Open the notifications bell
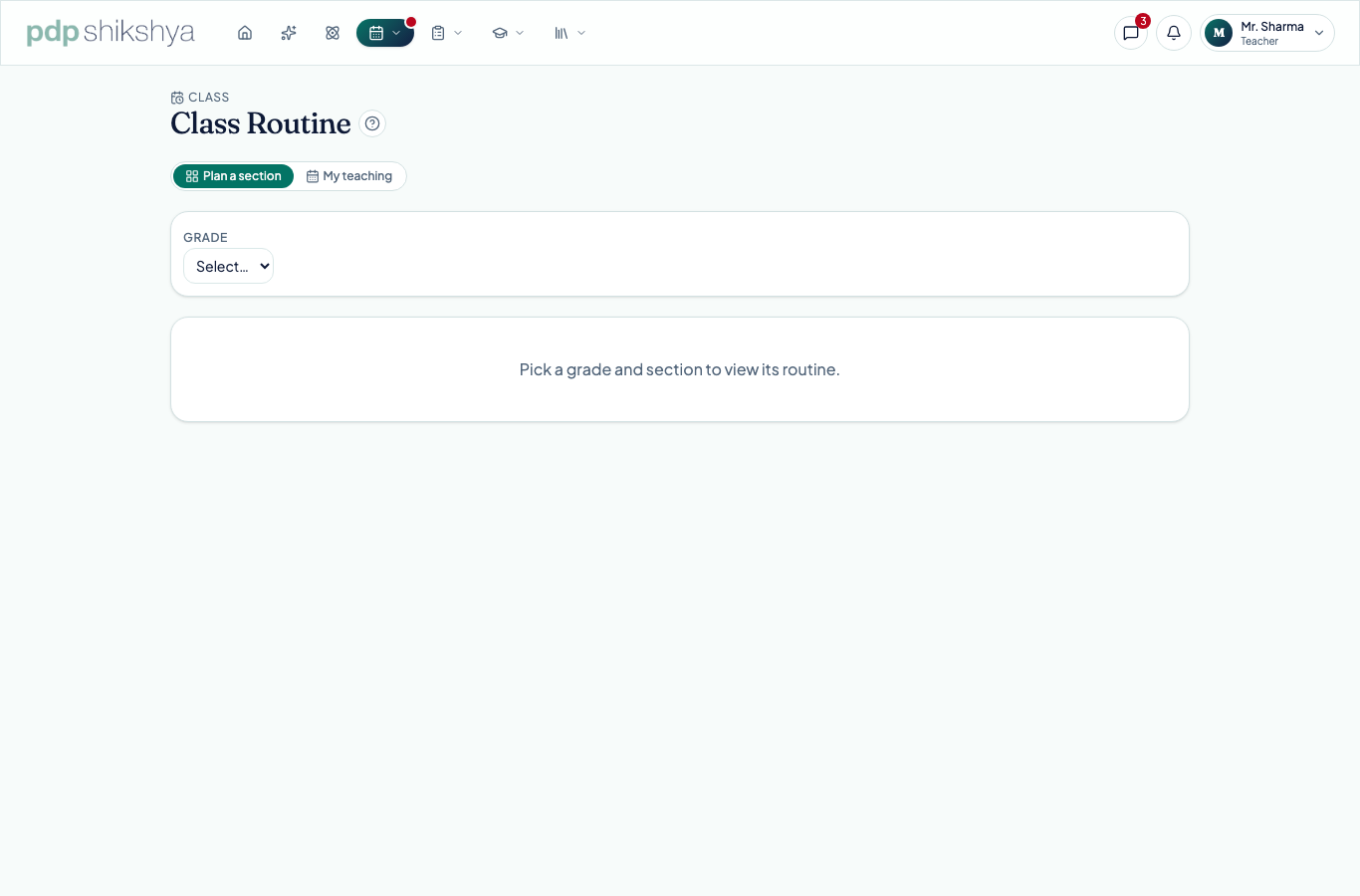 click(1174, 33)
